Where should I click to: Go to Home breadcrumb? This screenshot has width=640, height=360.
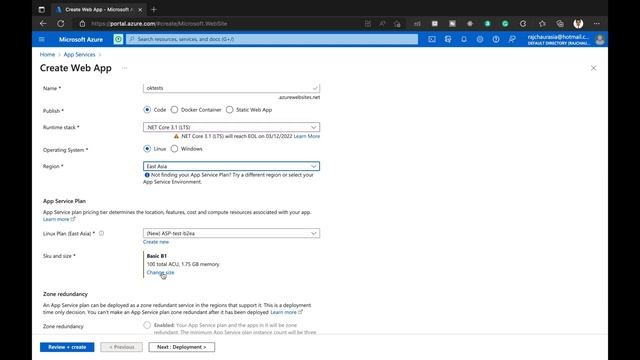click(x=47, y=54)
